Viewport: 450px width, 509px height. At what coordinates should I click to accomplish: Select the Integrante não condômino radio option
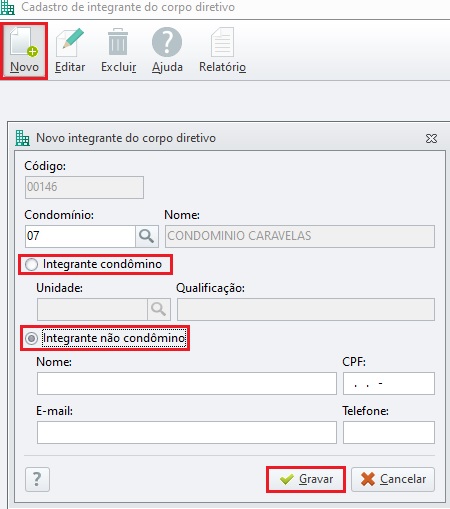point(31,339)
